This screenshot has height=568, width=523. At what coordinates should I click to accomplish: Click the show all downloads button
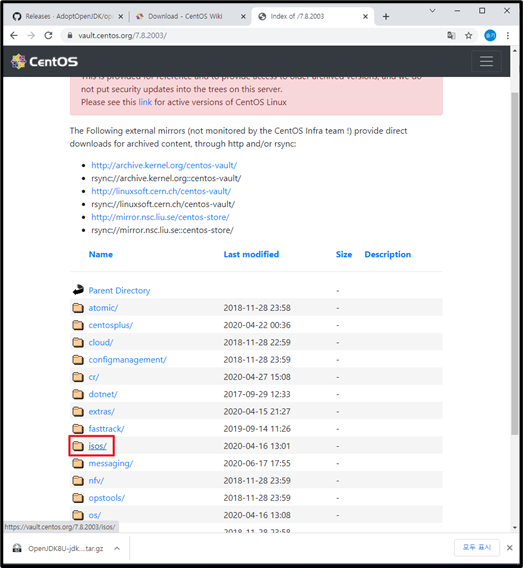477,547
